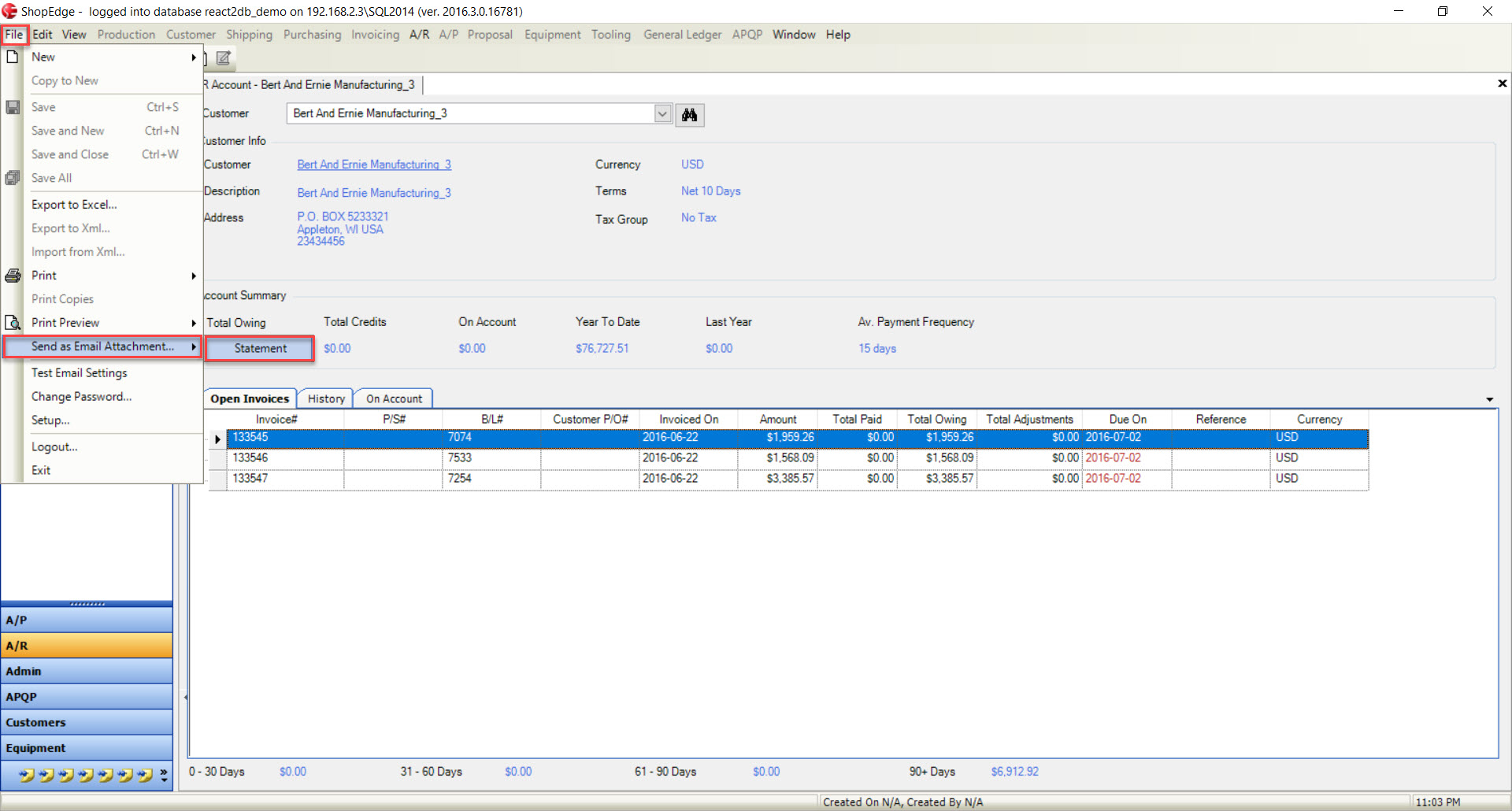The height and width of the screenshot is (811, 1512).
Task: Select invoice row 133546
Action: (797, 458)
